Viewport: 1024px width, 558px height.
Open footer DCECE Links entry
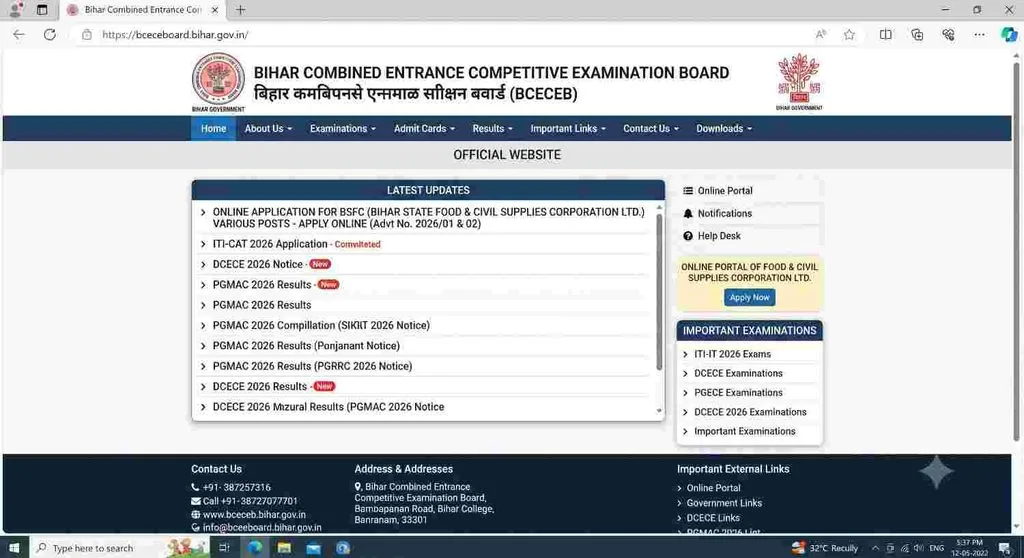pyautogui.click(x=712, y=518)
